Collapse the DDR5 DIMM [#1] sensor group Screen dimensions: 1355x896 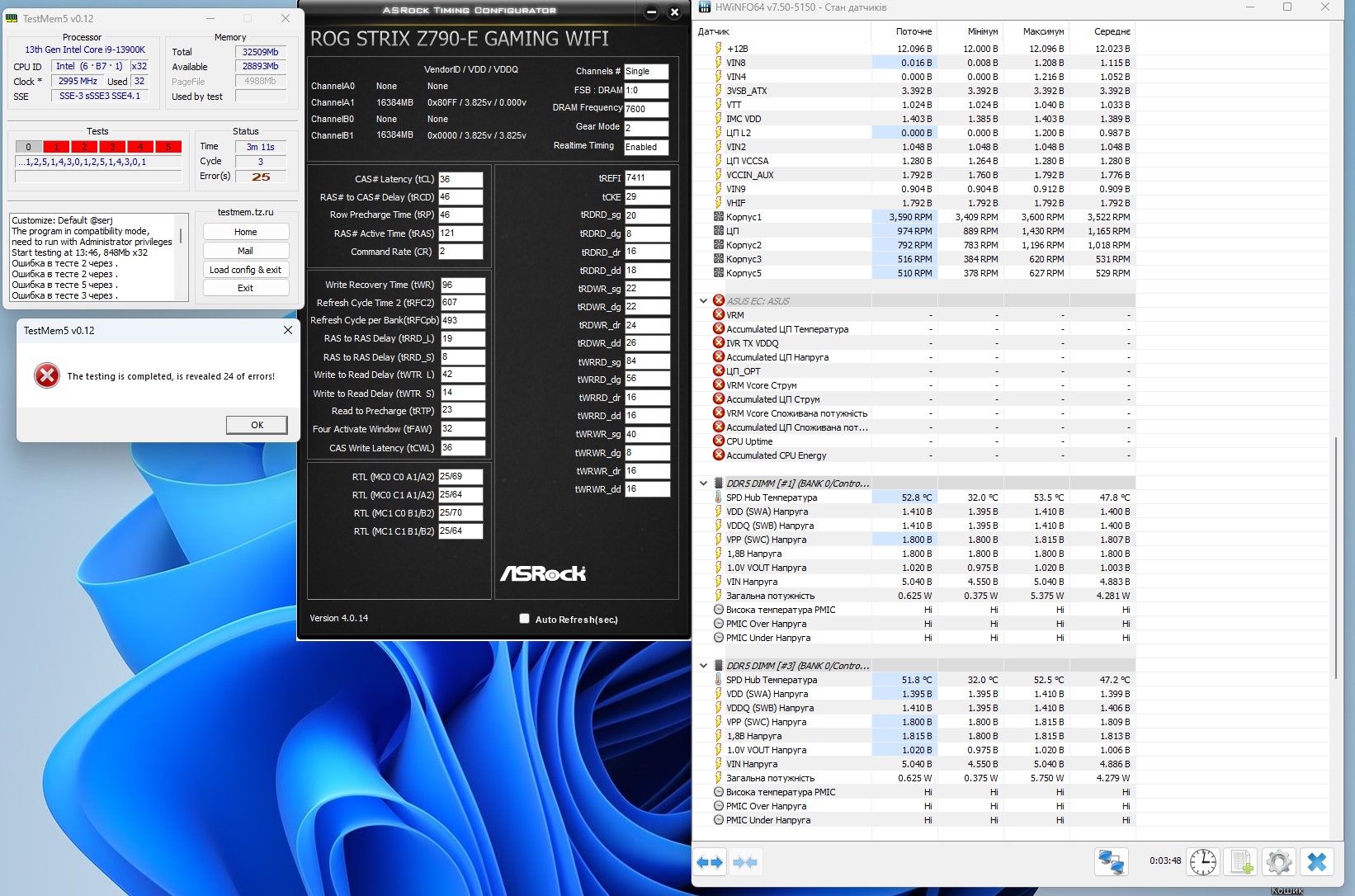[704, 483]
